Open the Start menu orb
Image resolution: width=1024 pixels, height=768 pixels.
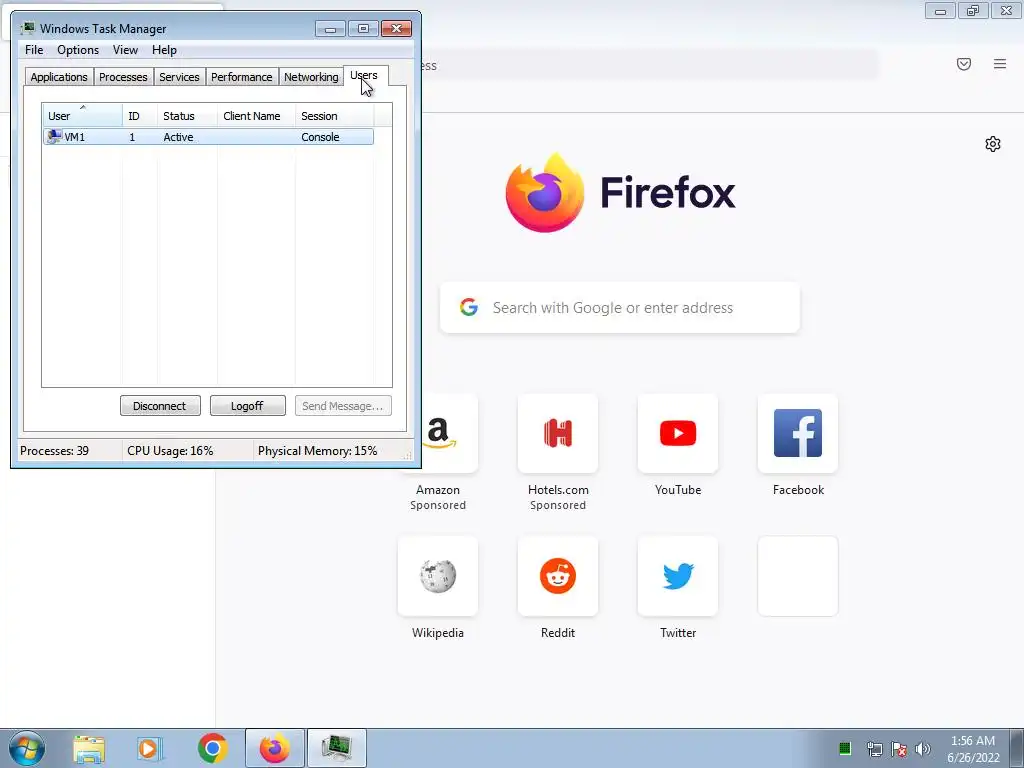27,748
